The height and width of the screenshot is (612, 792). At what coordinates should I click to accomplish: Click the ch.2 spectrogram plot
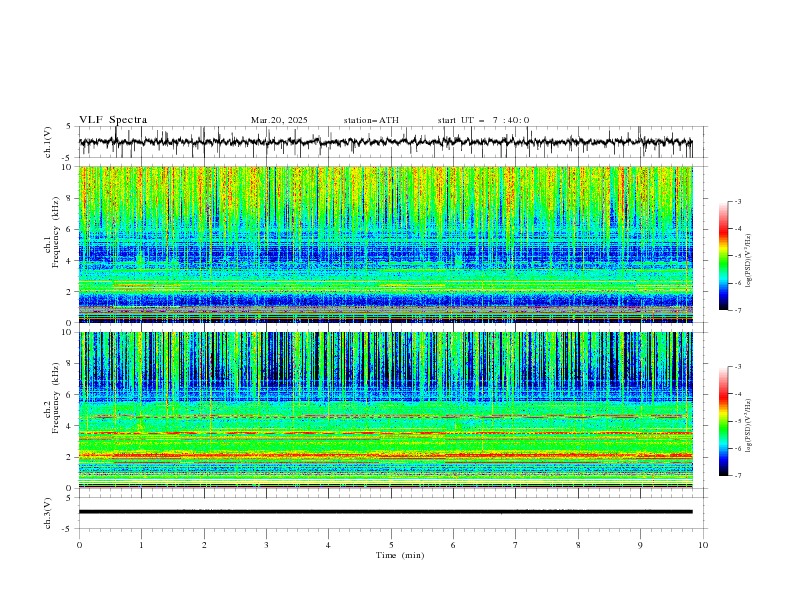[386, 410]
